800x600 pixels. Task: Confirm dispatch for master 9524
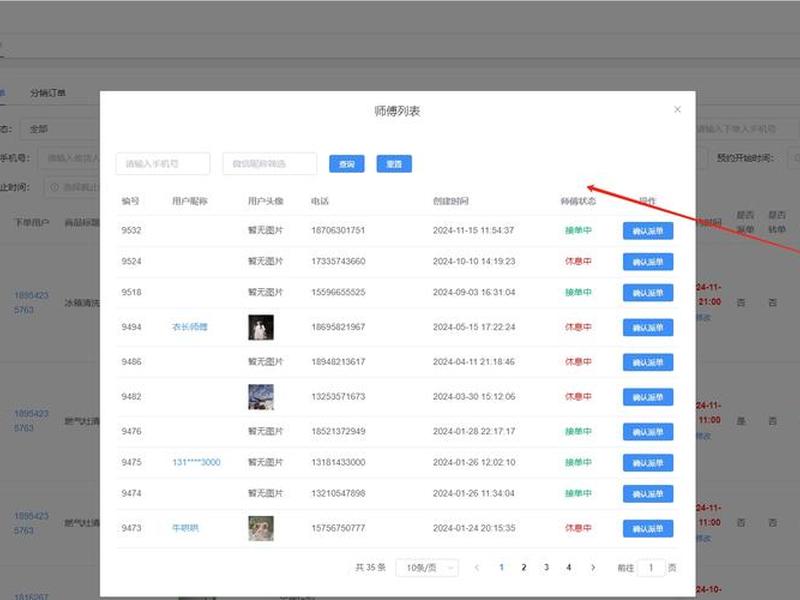647,262
